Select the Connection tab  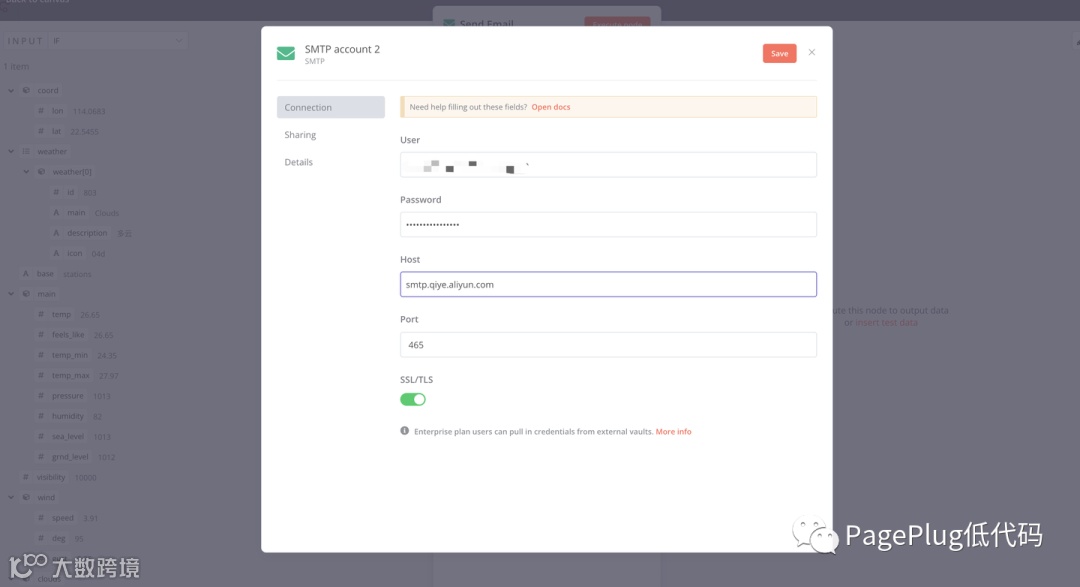point(331,107)
